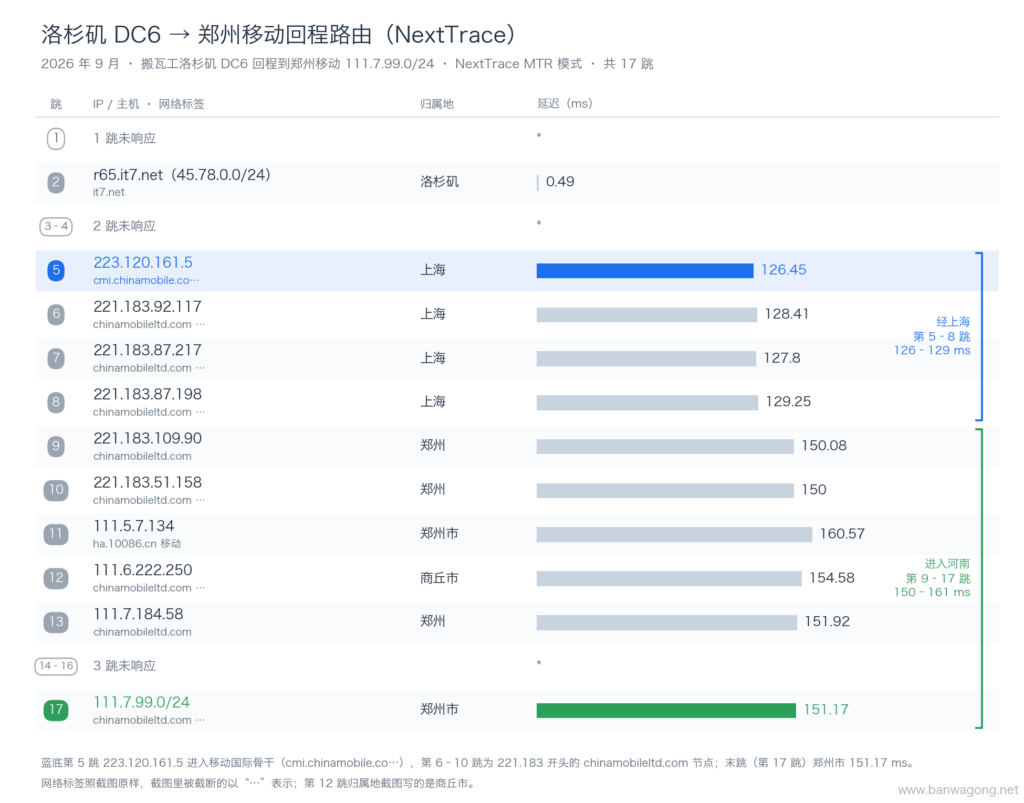Image resolution: width=1024 pixels, height=803 pixels.
Task: Click IP 221.183.87.198
Action: point(147,394)
